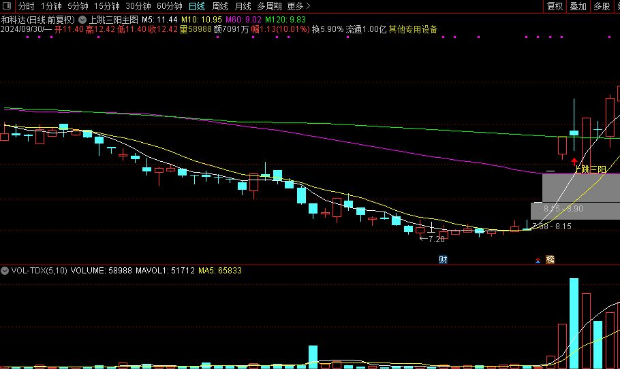Open the 多股 multi-stock button

[x=602, y=6]
